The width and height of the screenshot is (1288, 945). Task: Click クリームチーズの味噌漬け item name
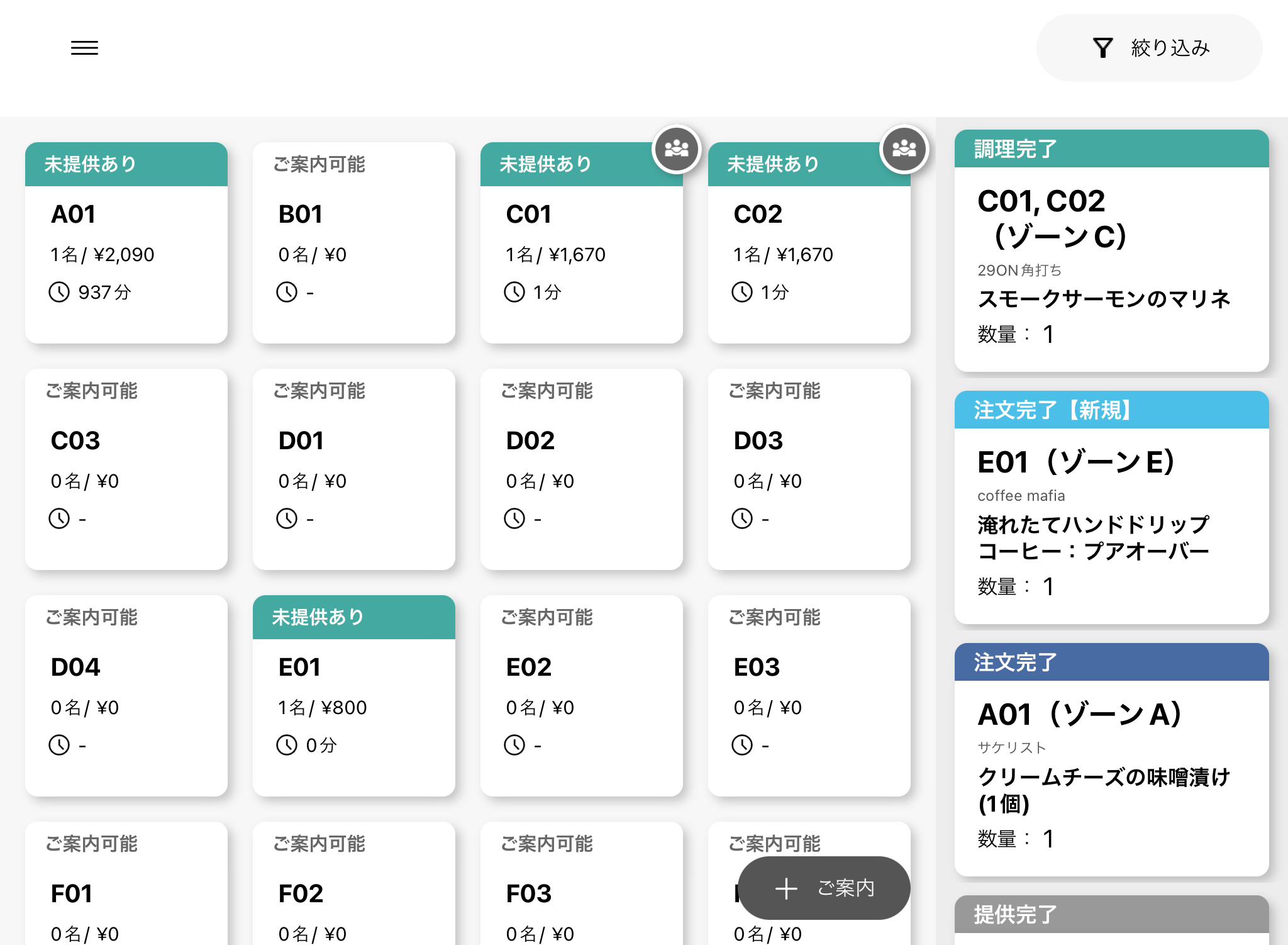[1104, 790]
